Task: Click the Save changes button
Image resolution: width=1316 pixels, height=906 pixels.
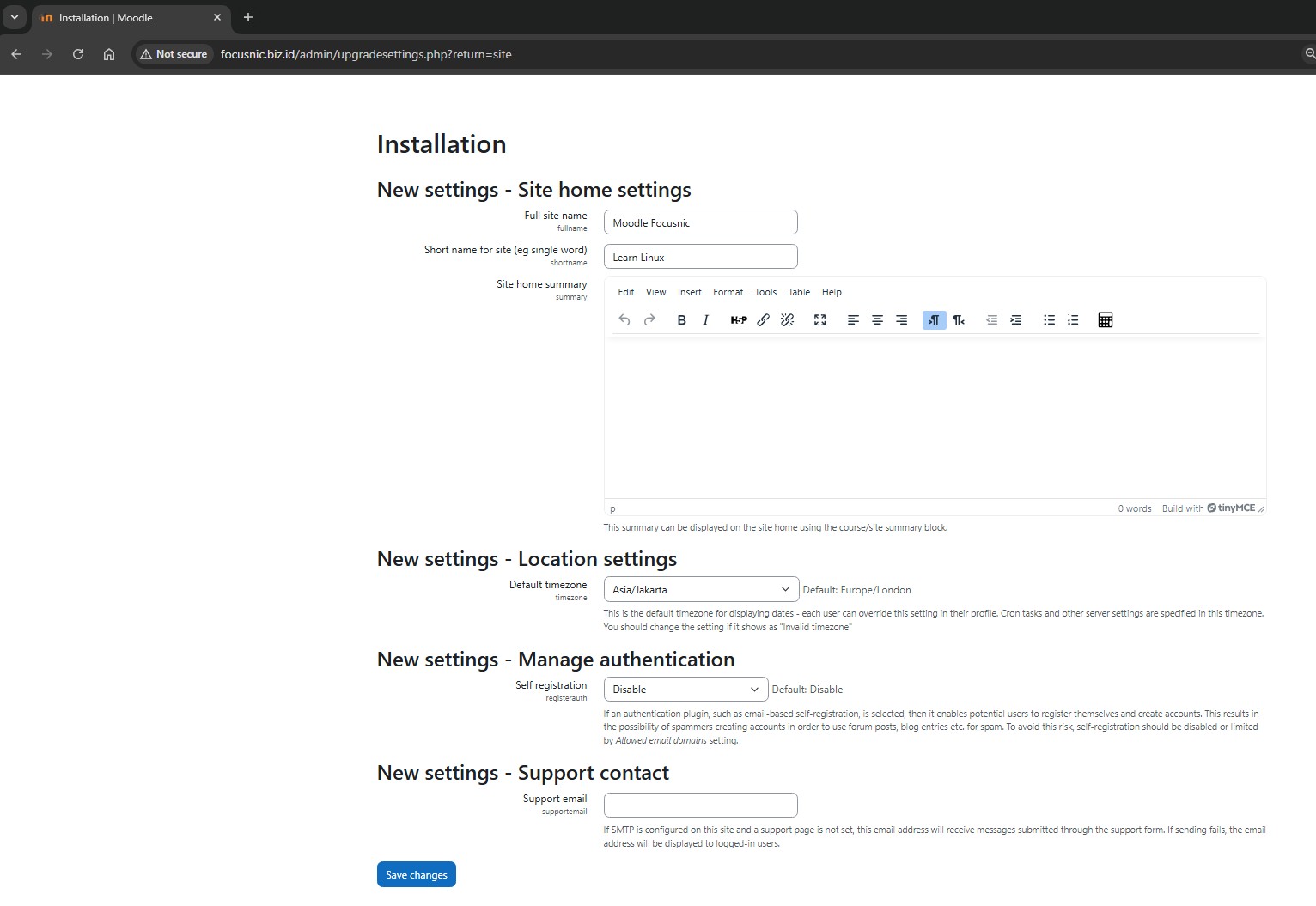Action: tap(416, 875)
